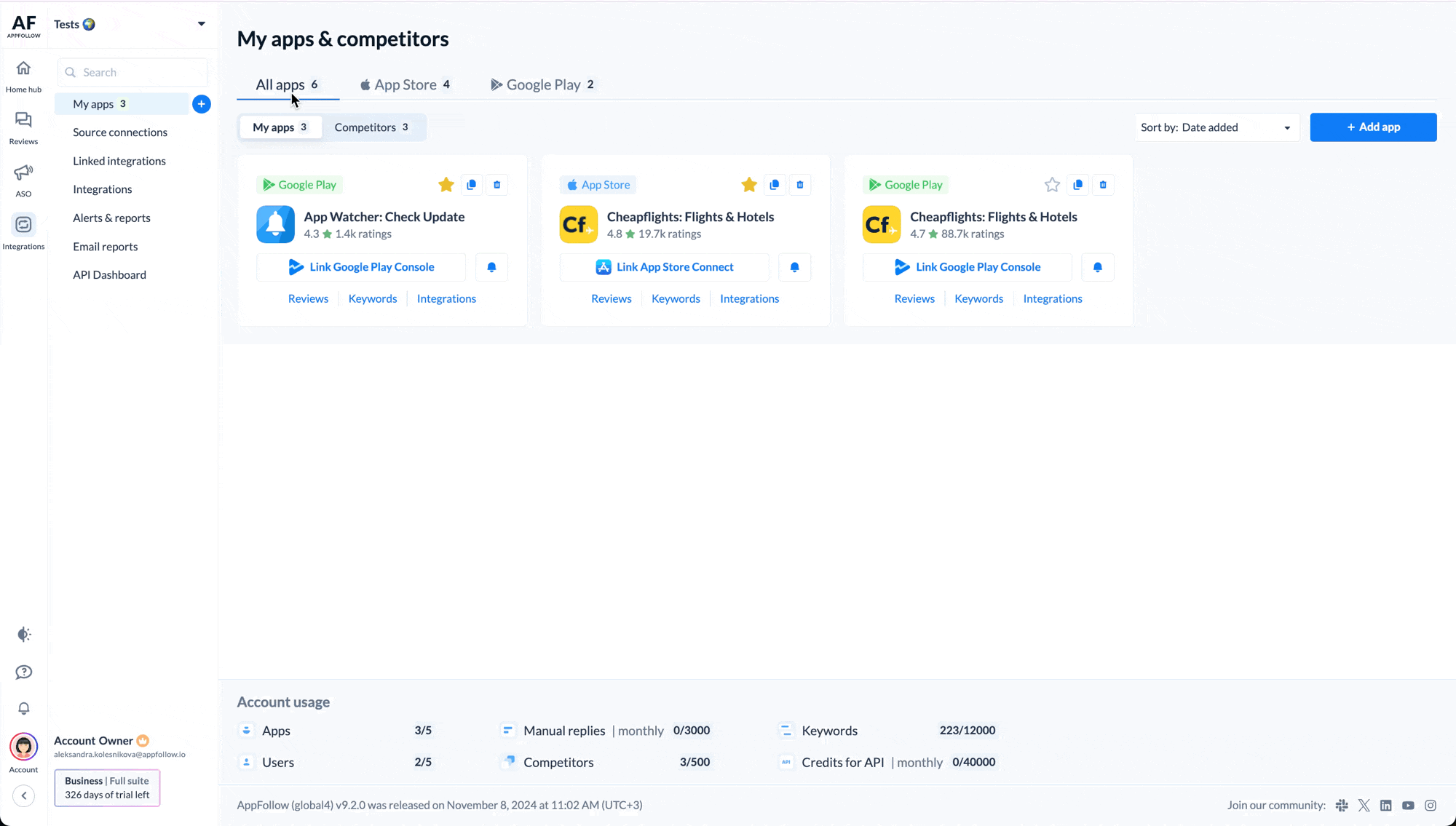Image resolution: width=1456 pixels, height=826 pixels.
Task: Switch to the App Store tab
Action: click(405, 84)
